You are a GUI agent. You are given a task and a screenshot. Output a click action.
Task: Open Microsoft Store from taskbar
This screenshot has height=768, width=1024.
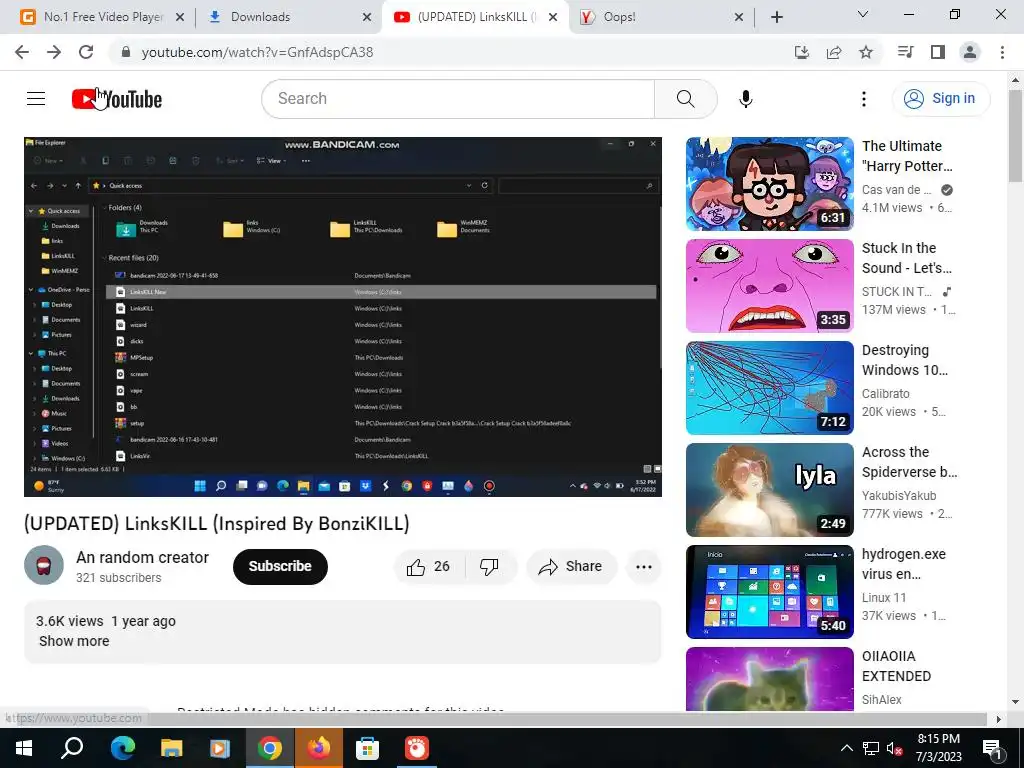click(x=368, y=748)
